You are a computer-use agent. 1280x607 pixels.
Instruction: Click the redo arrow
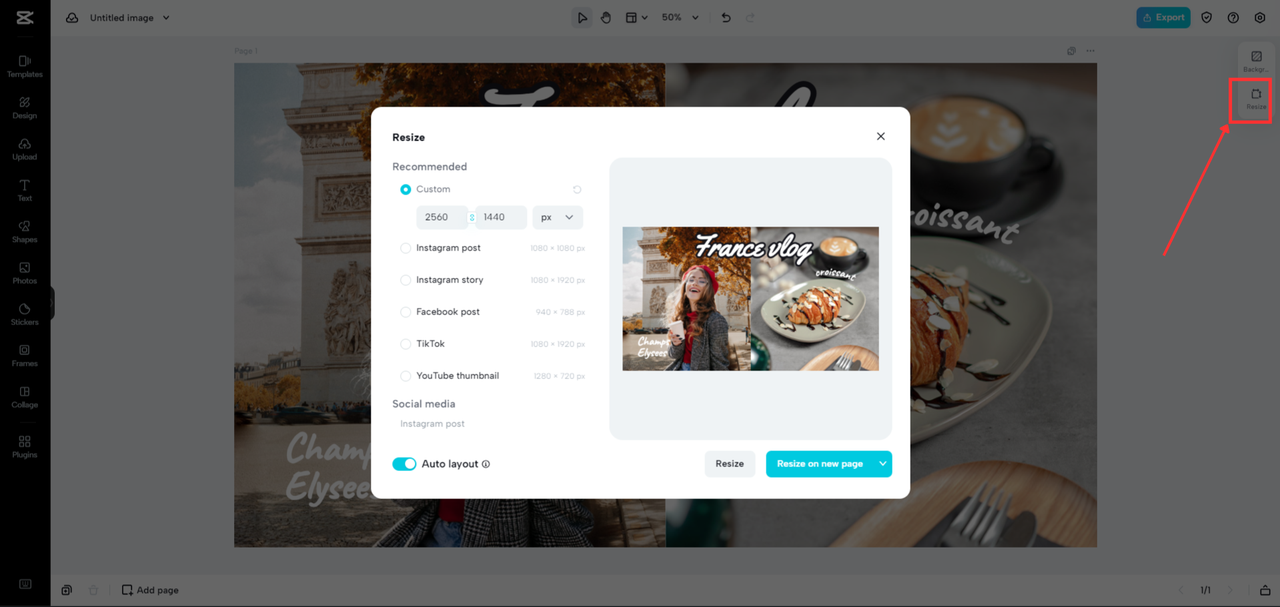(x=750, y=18)
